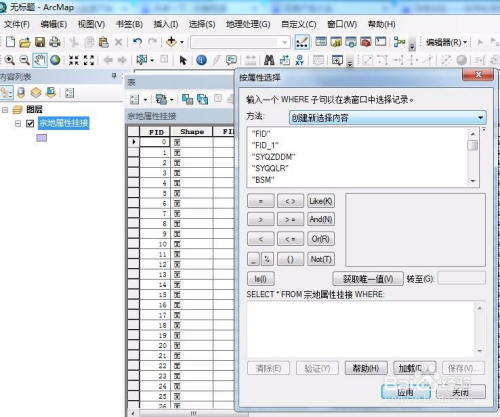Click Switch Selection icon in table toolbar
This screenshot has height=417, width=500.
[202, 99]
